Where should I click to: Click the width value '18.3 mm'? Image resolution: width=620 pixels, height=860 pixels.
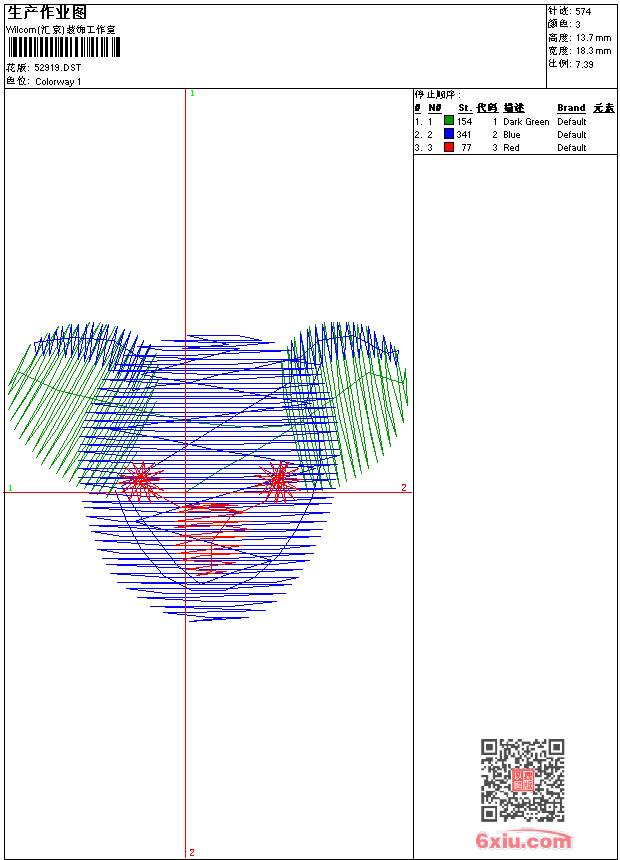pos(593,51)
